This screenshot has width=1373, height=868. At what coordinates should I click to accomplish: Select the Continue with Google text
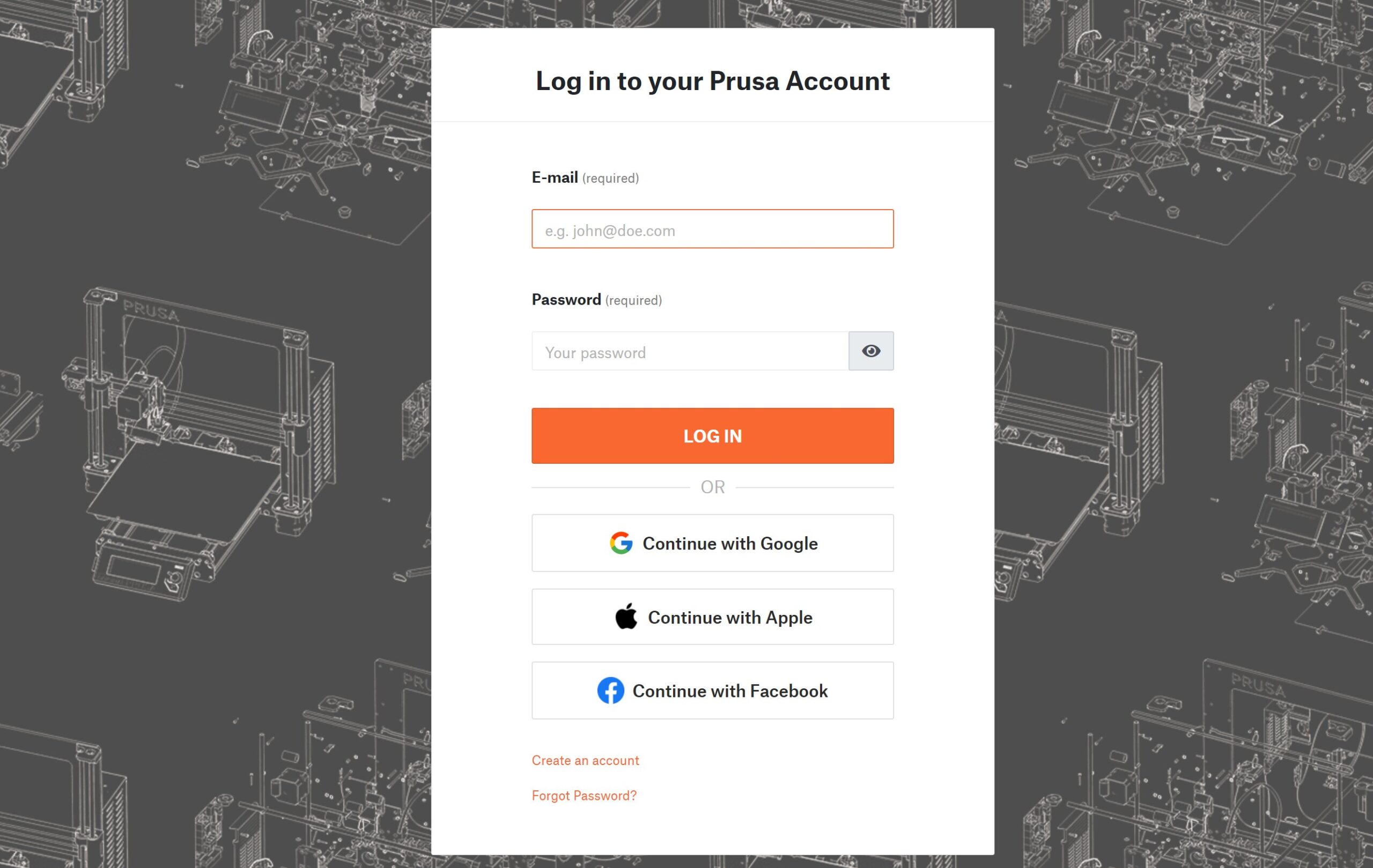coord(730,544)
